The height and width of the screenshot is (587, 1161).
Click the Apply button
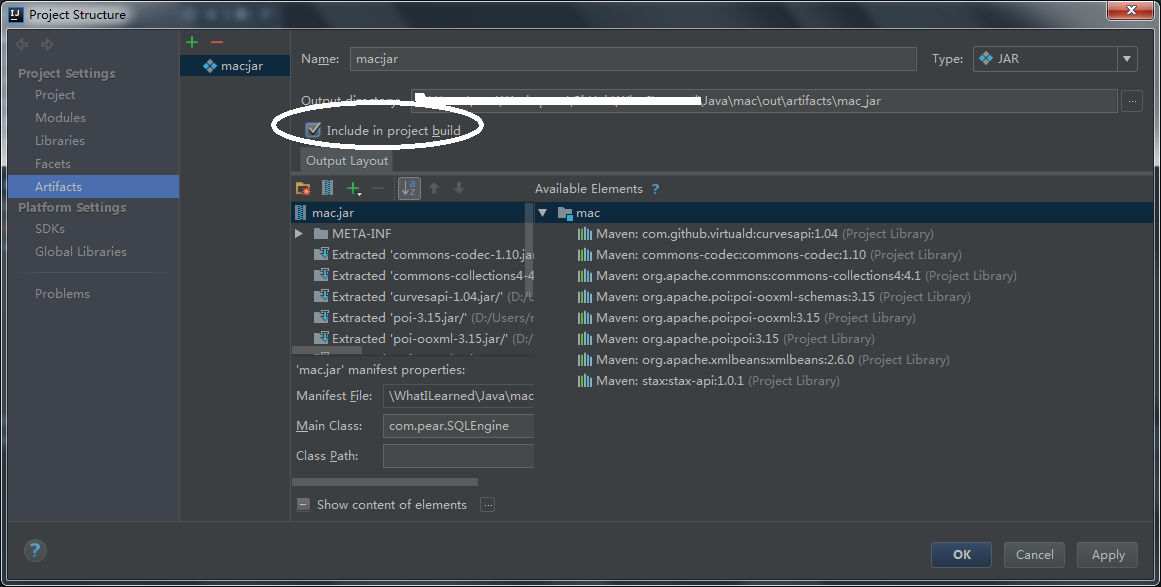[x=1108, y=554]
